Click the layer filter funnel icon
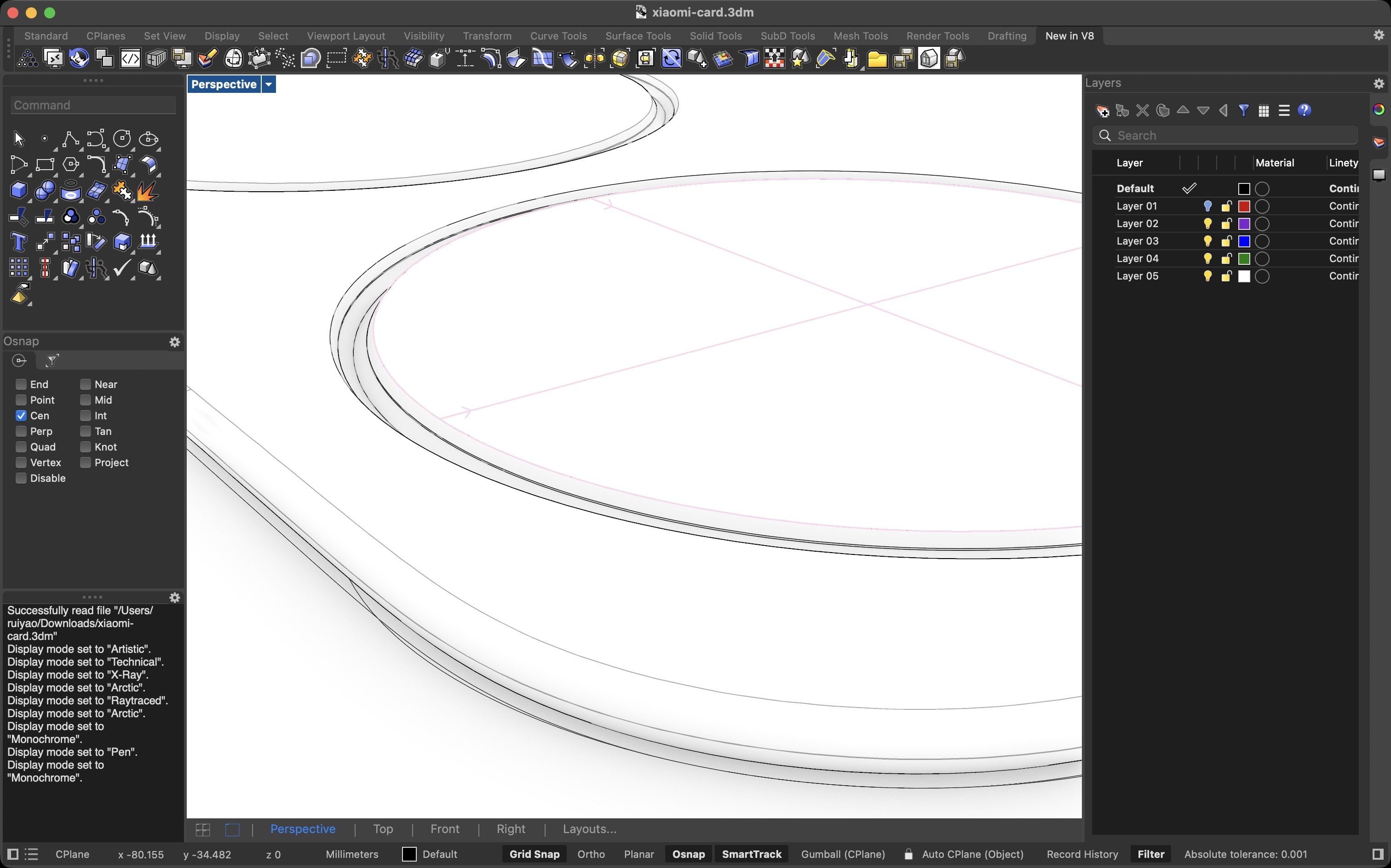This screenshot has width=1391, height=868. (x=1243, y=111)
